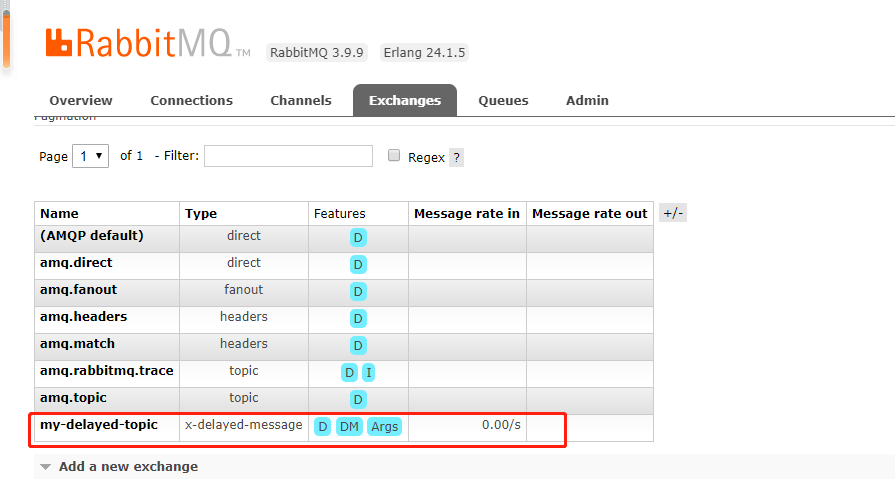The height and width of the screenshot is (487, 895).
Task: Click the RabbitMQ 3.9.9 version label
Action: coord(316,53)
